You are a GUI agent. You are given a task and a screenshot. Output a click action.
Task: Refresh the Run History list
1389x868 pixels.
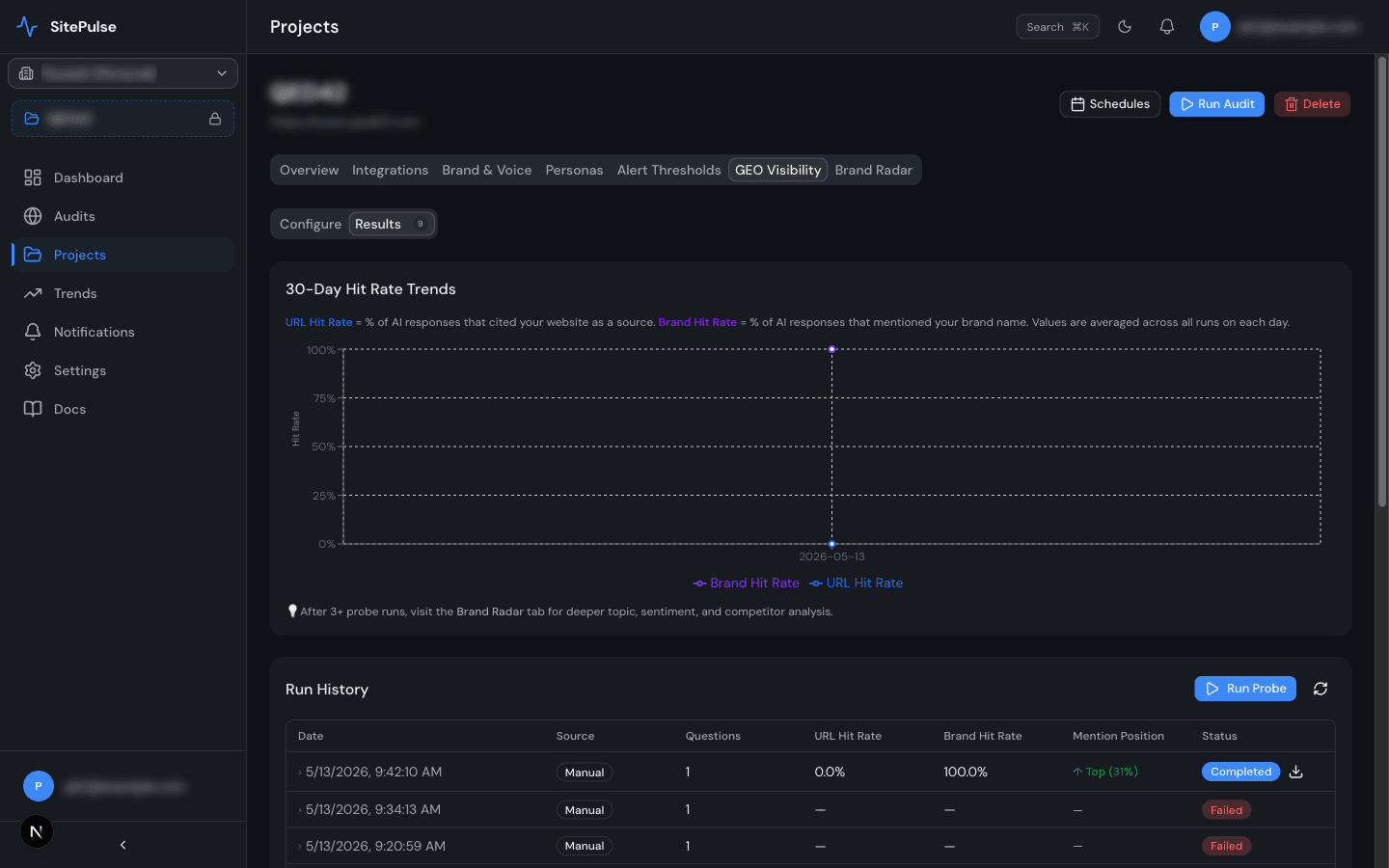click(1321, 689)
